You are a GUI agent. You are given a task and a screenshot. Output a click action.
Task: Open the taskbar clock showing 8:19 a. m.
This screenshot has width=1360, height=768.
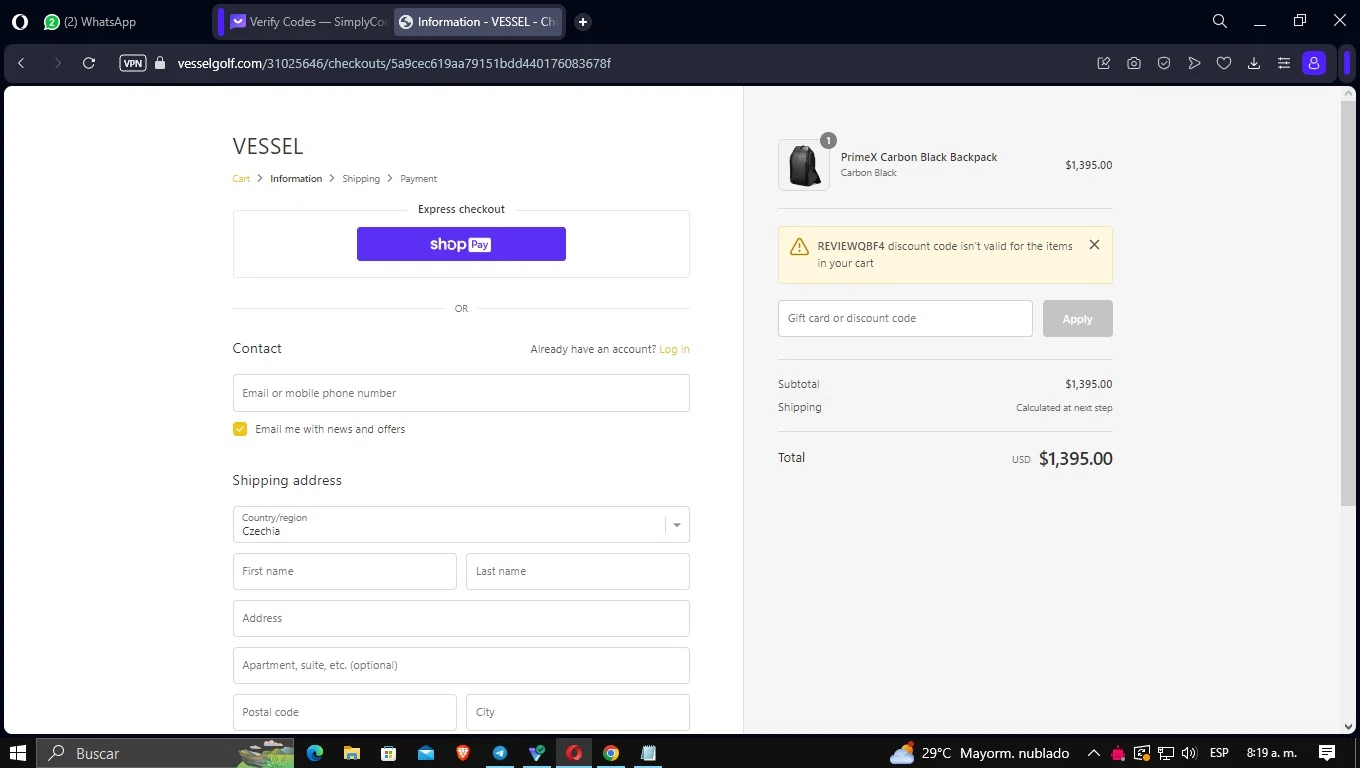tap(1271, 753)
